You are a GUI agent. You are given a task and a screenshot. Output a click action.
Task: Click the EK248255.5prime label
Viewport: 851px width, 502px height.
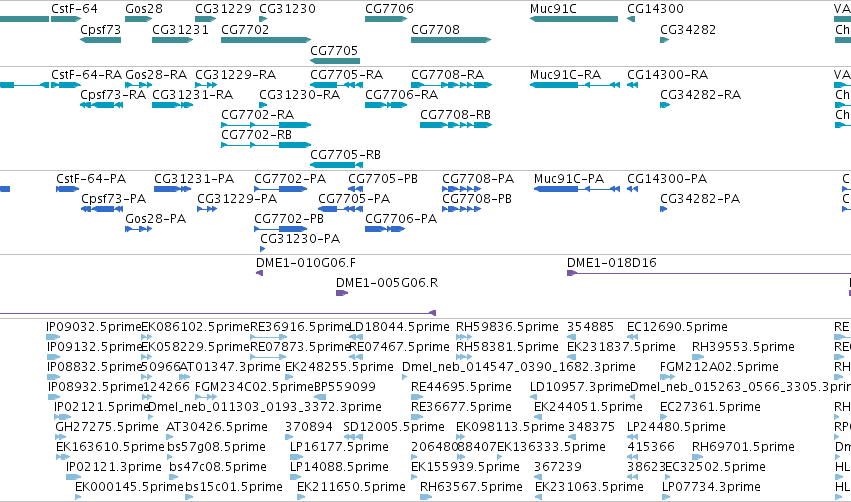coord(339,367)
